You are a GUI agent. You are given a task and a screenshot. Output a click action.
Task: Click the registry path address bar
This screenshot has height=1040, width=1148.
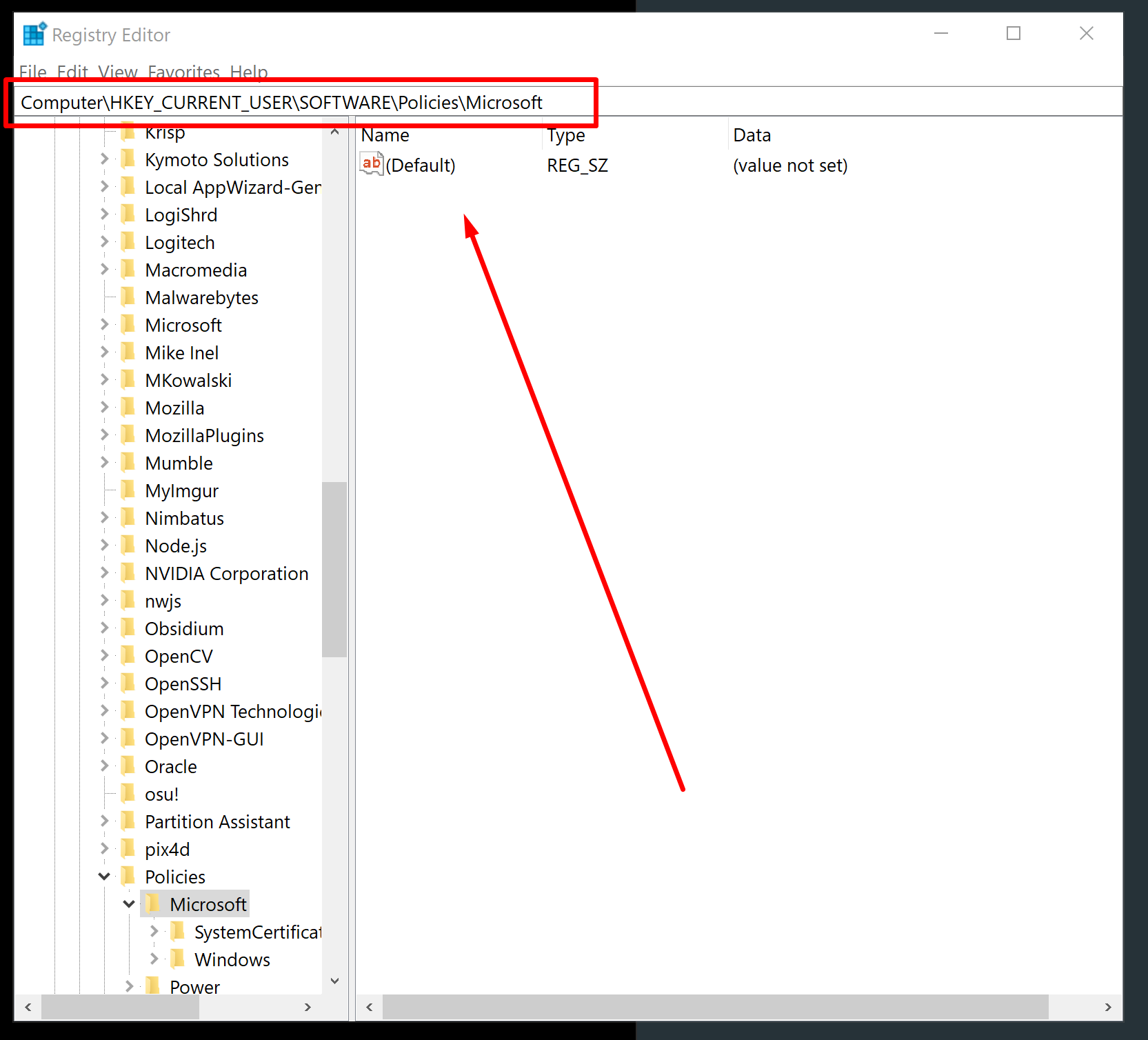pos(568,102)
